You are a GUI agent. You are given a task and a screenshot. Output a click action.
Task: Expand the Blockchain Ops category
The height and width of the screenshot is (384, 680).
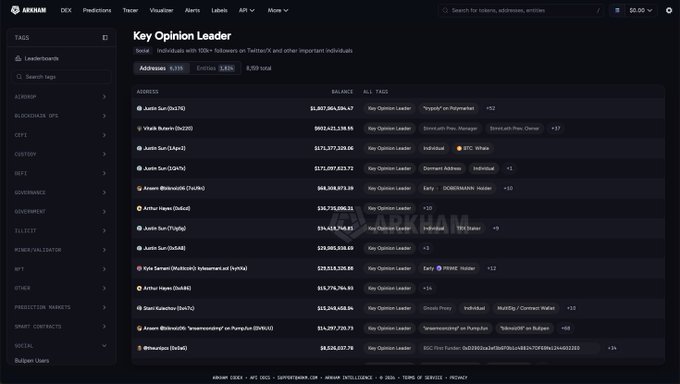pyautogui.click(x=61, y=116)
